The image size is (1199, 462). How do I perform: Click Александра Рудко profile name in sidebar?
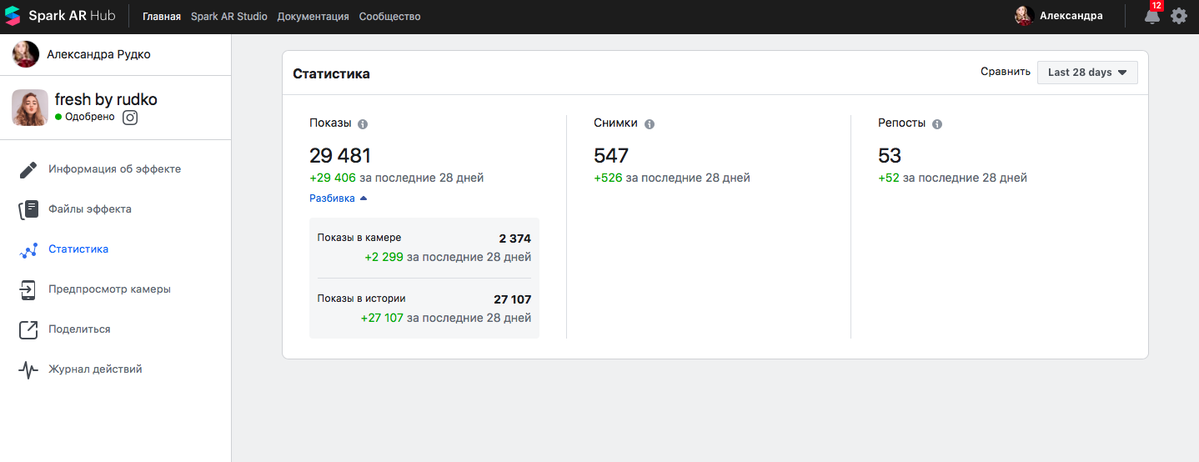[99, 54]
